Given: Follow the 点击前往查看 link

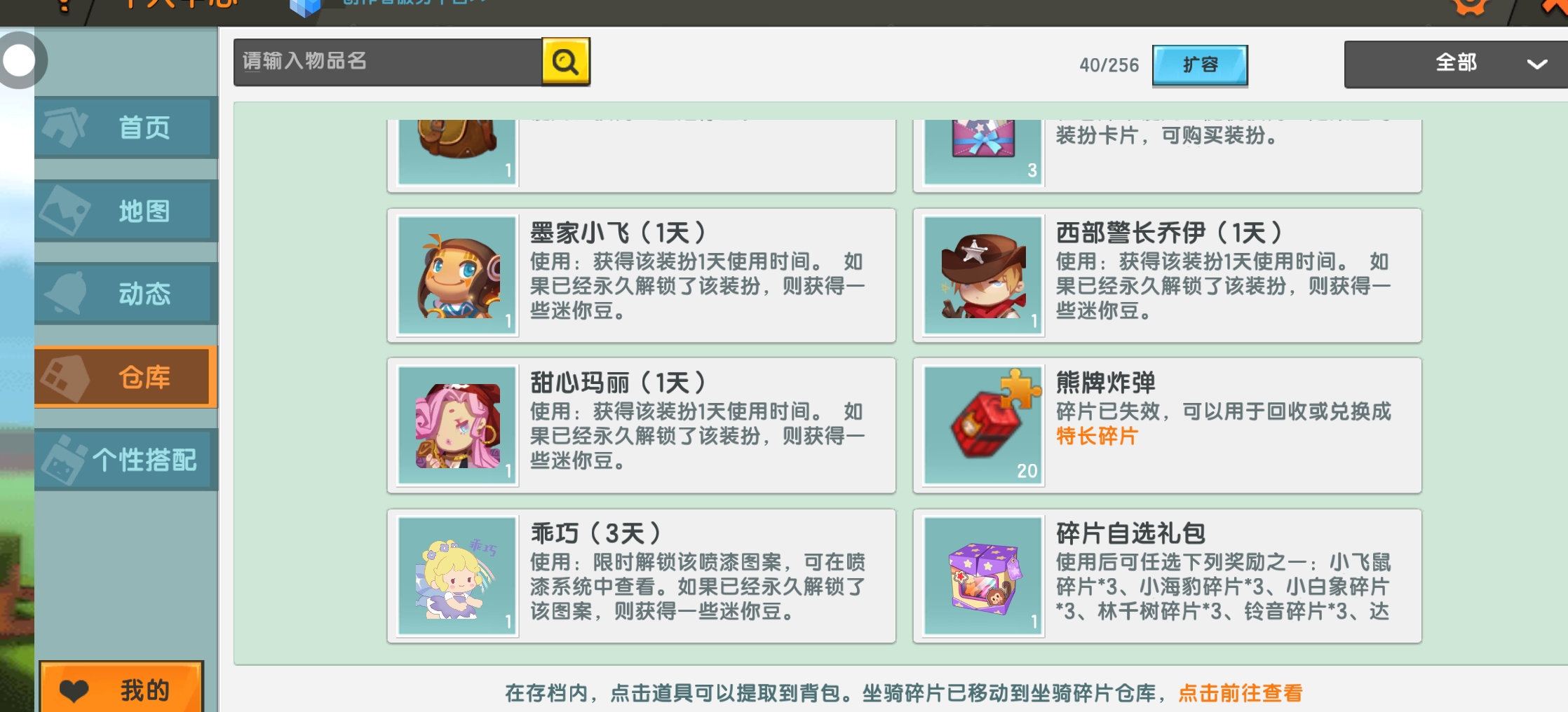Looking at the screenshot, I should 1240,693.
